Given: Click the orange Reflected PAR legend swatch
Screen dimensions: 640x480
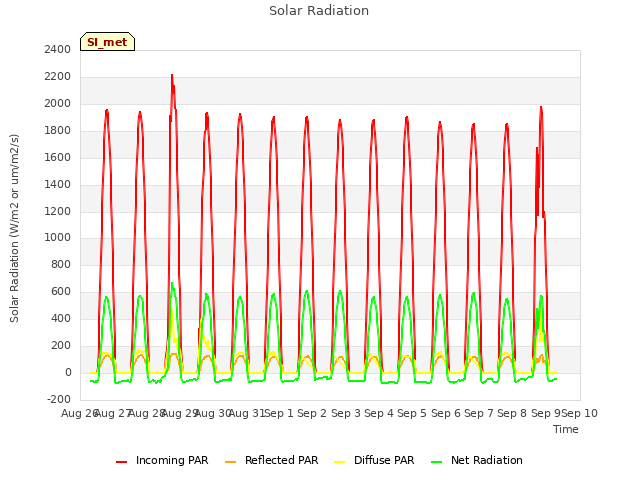Looking at the screenshot, I should click(x=231, y=462).
